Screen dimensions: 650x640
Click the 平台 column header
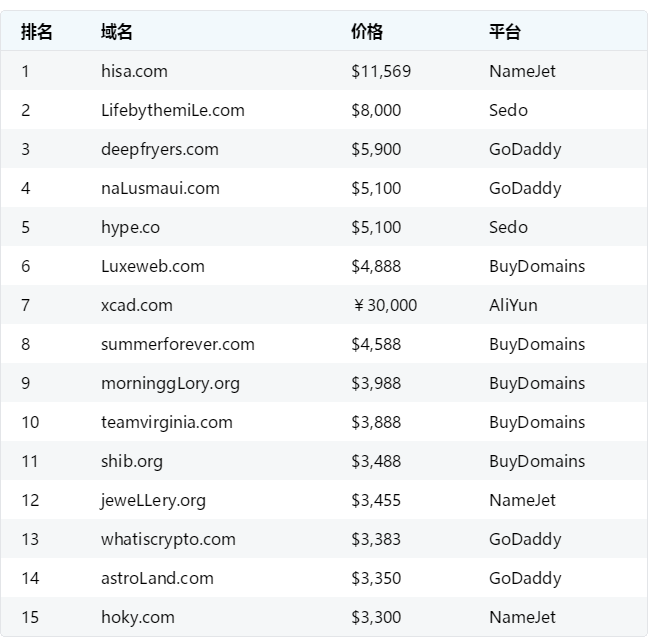(504, 32)
